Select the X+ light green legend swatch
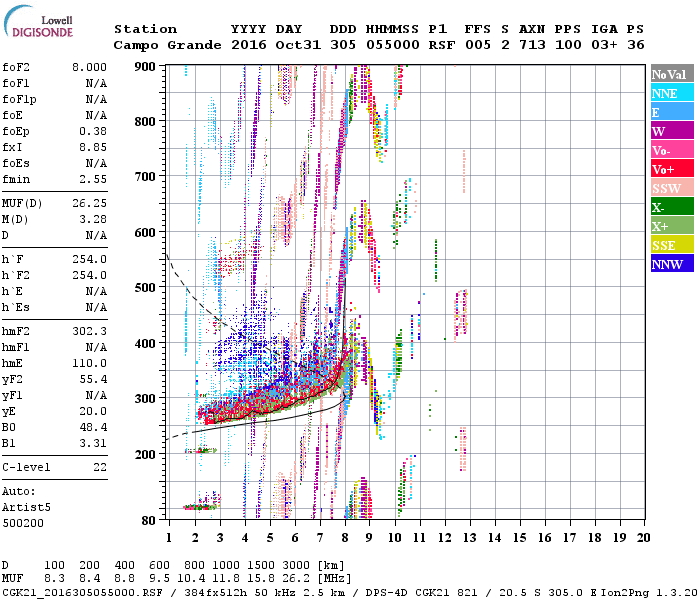The image size is (700, 600). (x=672, y=226)
